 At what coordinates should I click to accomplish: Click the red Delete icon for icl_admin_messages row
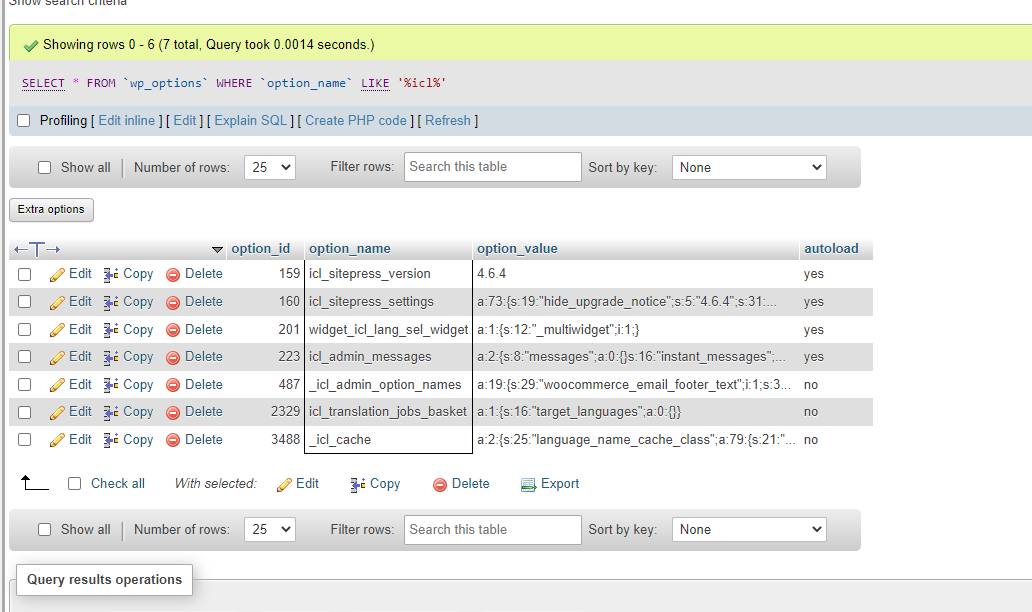[173, 357]
